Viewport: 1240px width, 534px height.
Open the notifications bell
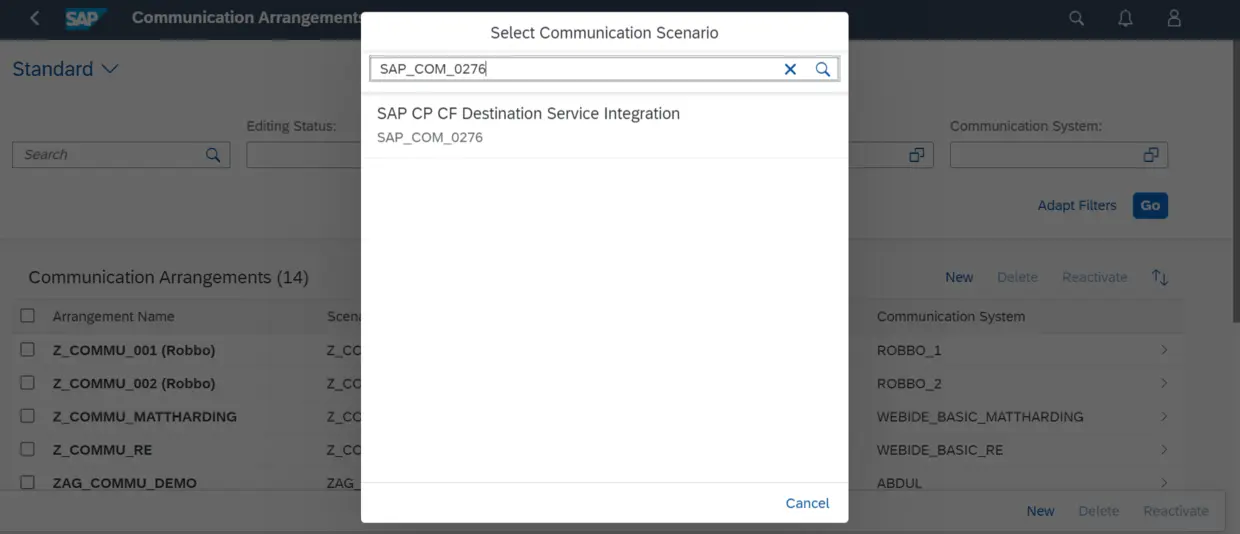click(x=1126, y=18)
